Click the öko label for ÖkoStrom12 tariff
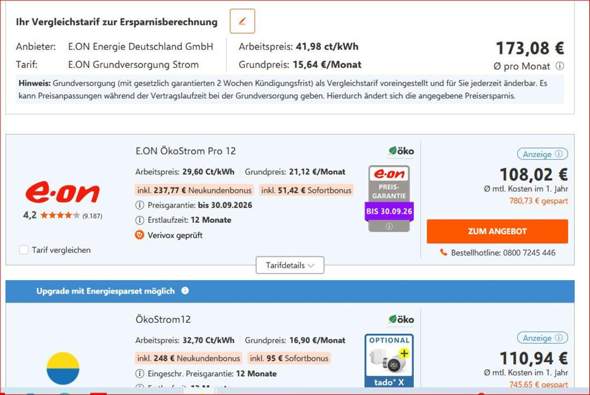590x395 pixels. (401, 319)
